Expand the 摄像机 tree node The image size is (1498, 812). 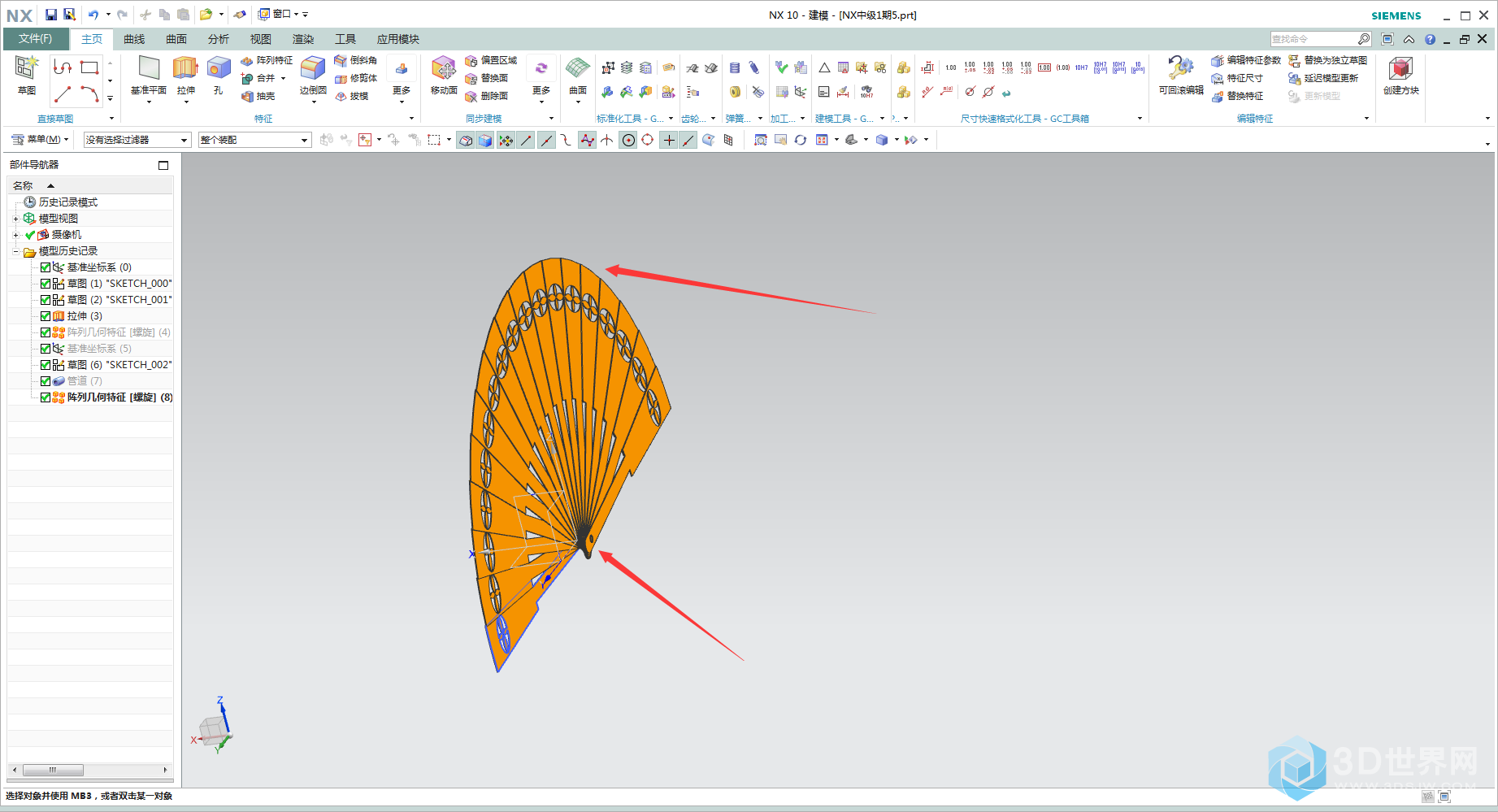(x=15, y=235)
